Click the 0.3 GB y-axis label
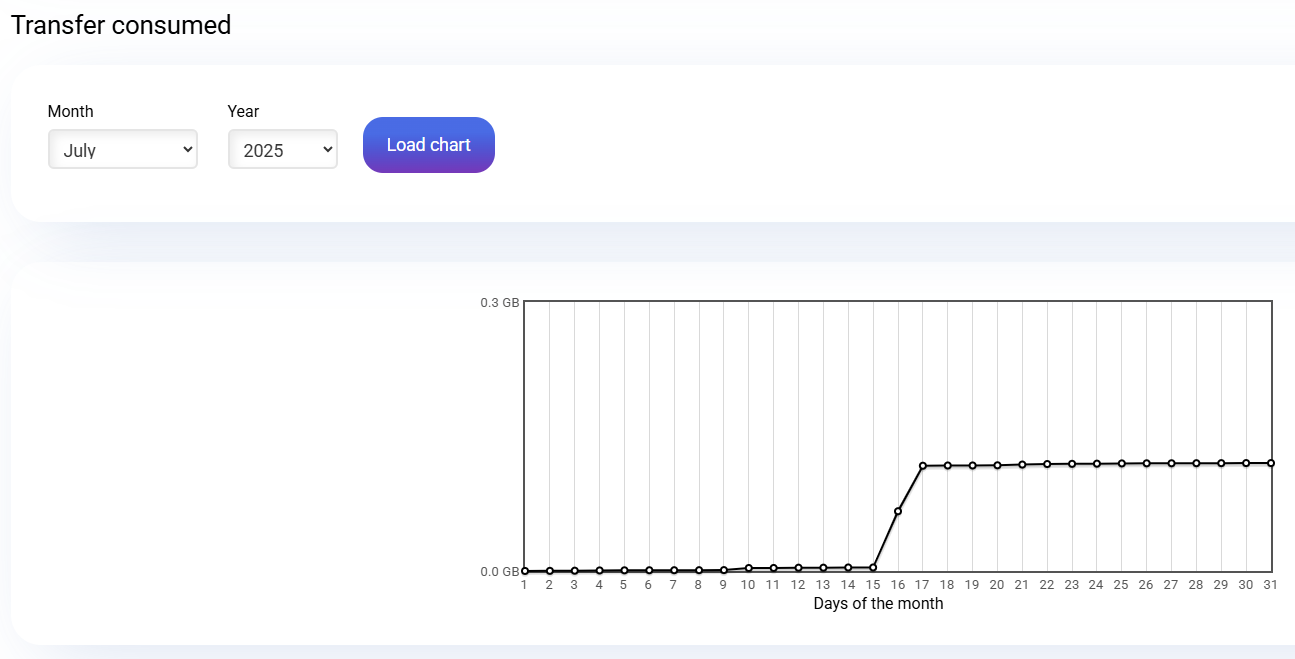 tap(500, 302)
